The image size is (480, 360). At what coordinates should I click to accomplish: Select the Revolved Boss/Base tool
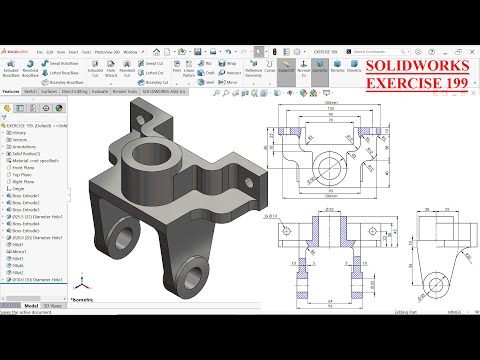pos(30,69)
